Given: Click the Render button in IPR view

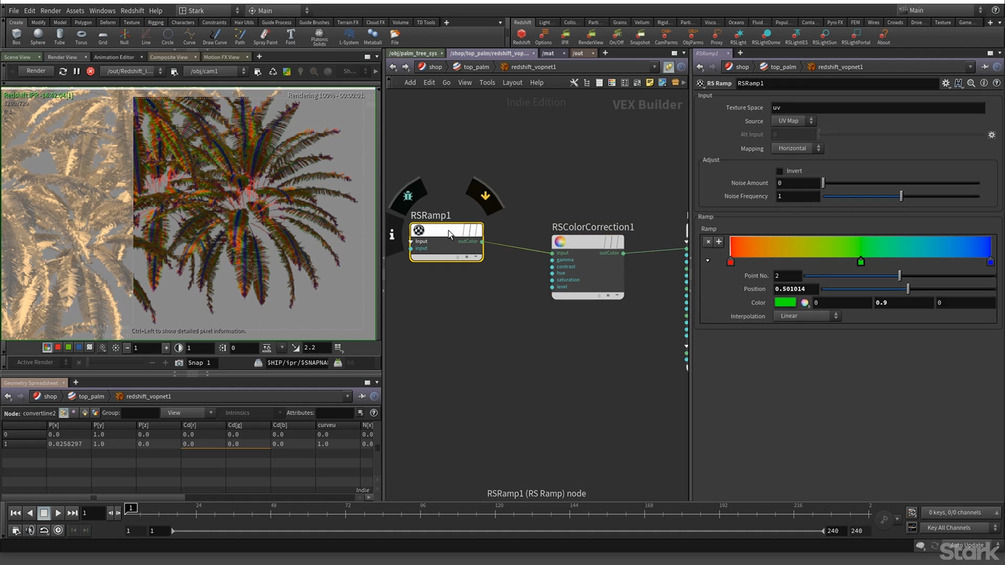Looking at the screenshot, I should (36, 71).
